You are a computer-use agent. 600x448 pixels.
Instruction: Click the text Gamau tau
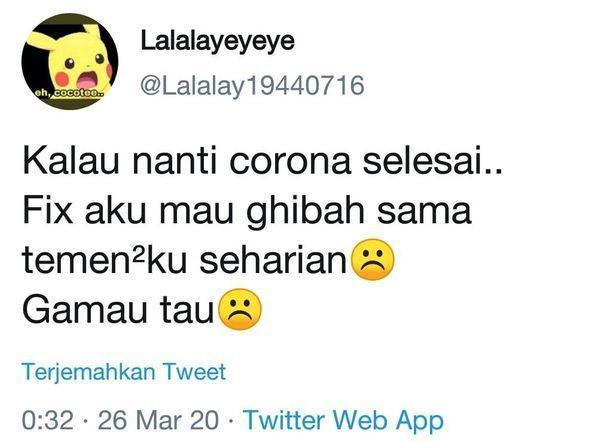[x=118, y=309]
